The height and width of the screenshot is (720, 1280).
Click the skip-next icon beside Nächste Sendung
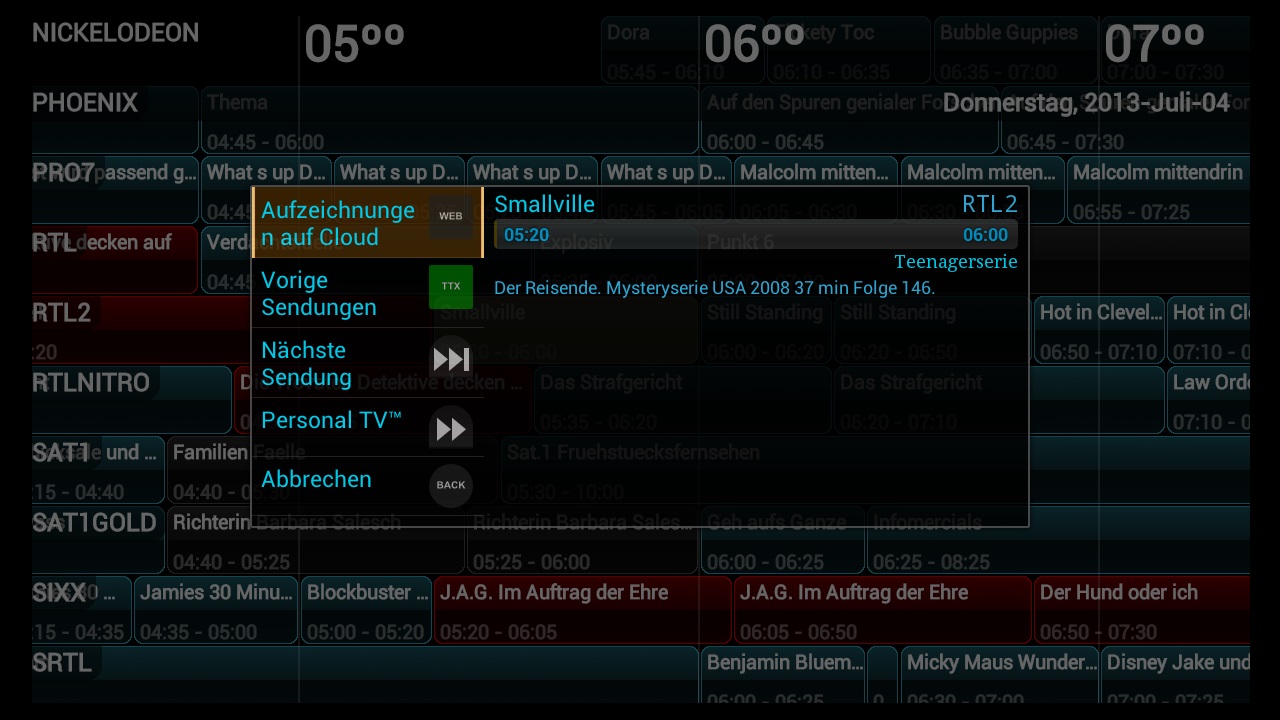451,358
